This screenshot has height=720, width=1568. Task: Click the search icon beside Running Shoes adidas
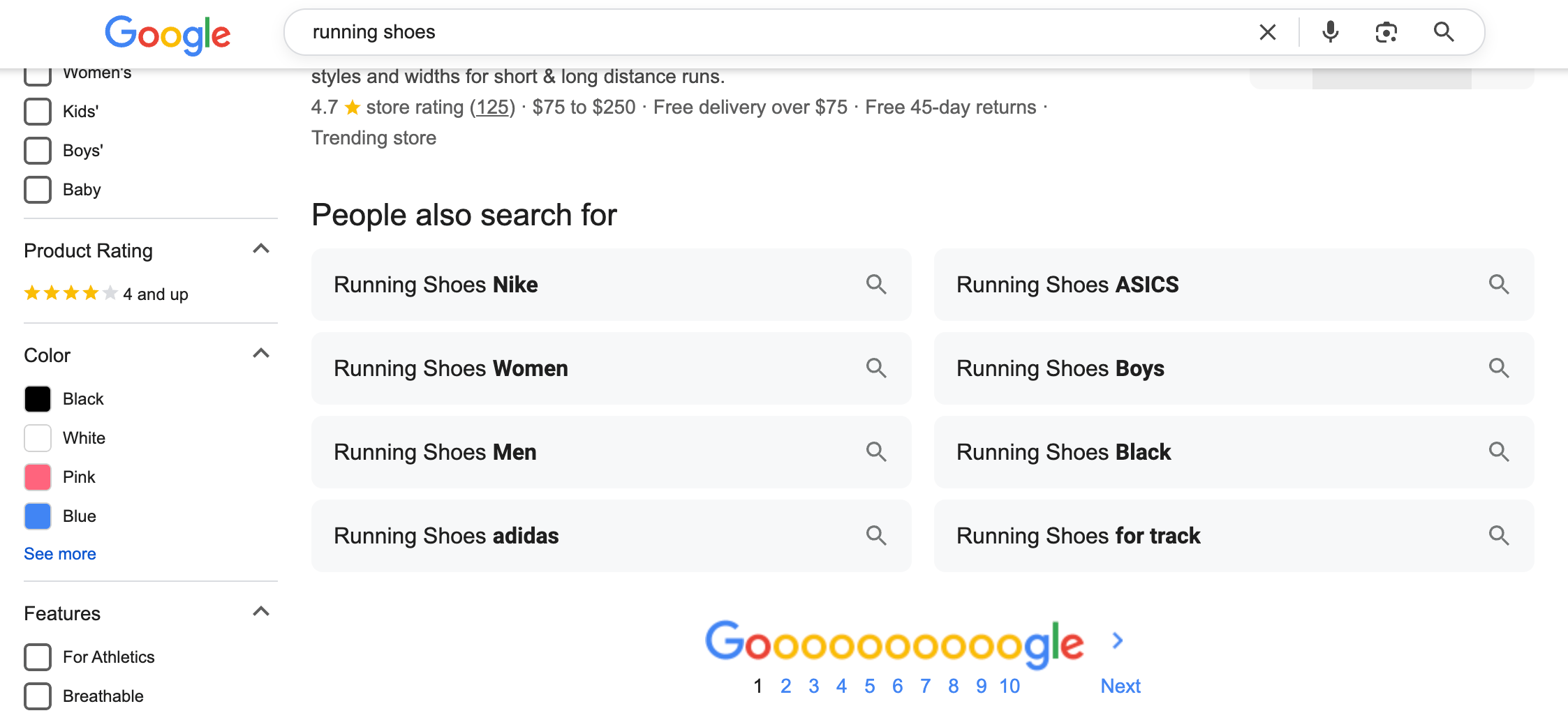pos(876,536)
